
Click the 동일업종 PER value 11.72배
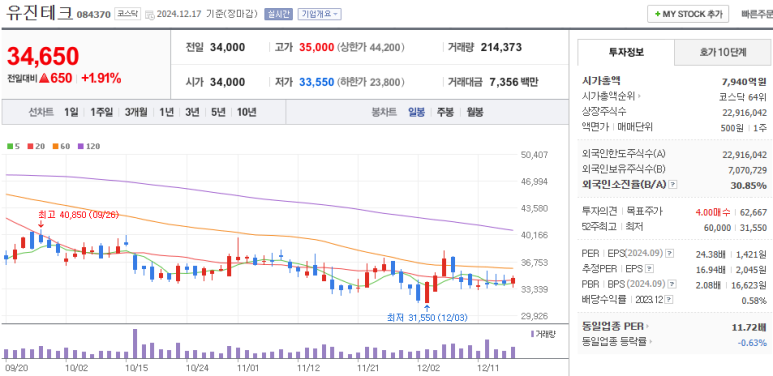(x=749, y=326)
